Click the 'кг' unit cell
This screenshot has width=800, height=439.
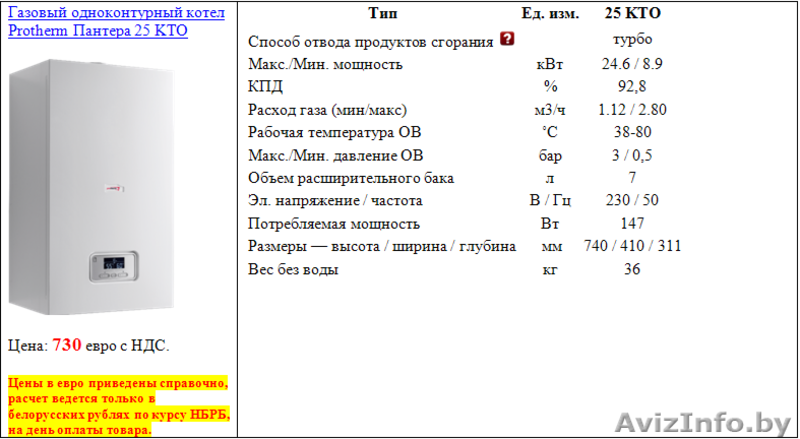pyautogui.click(x=550, y=270)
